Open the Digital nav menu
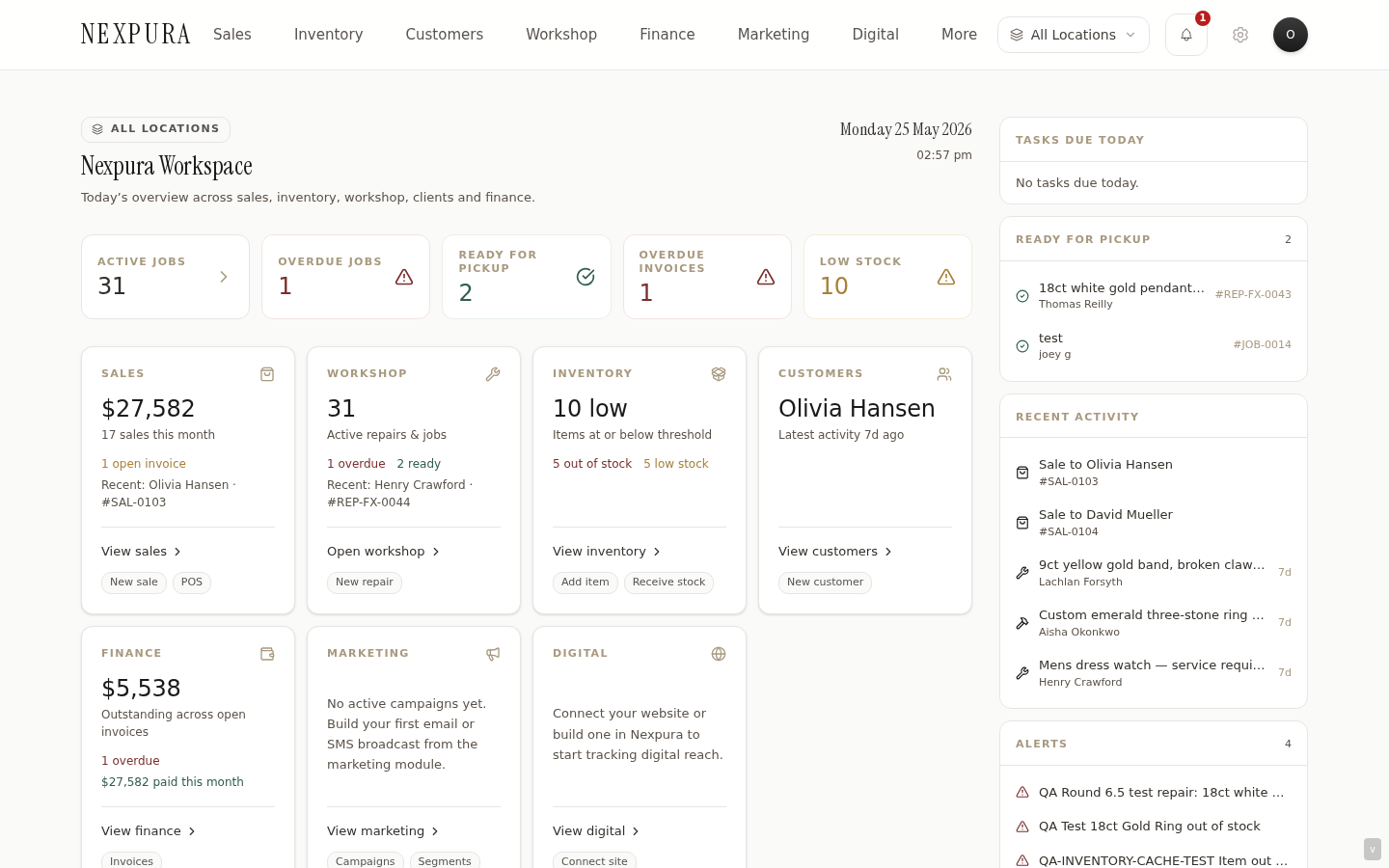 (x=876, y=35)
